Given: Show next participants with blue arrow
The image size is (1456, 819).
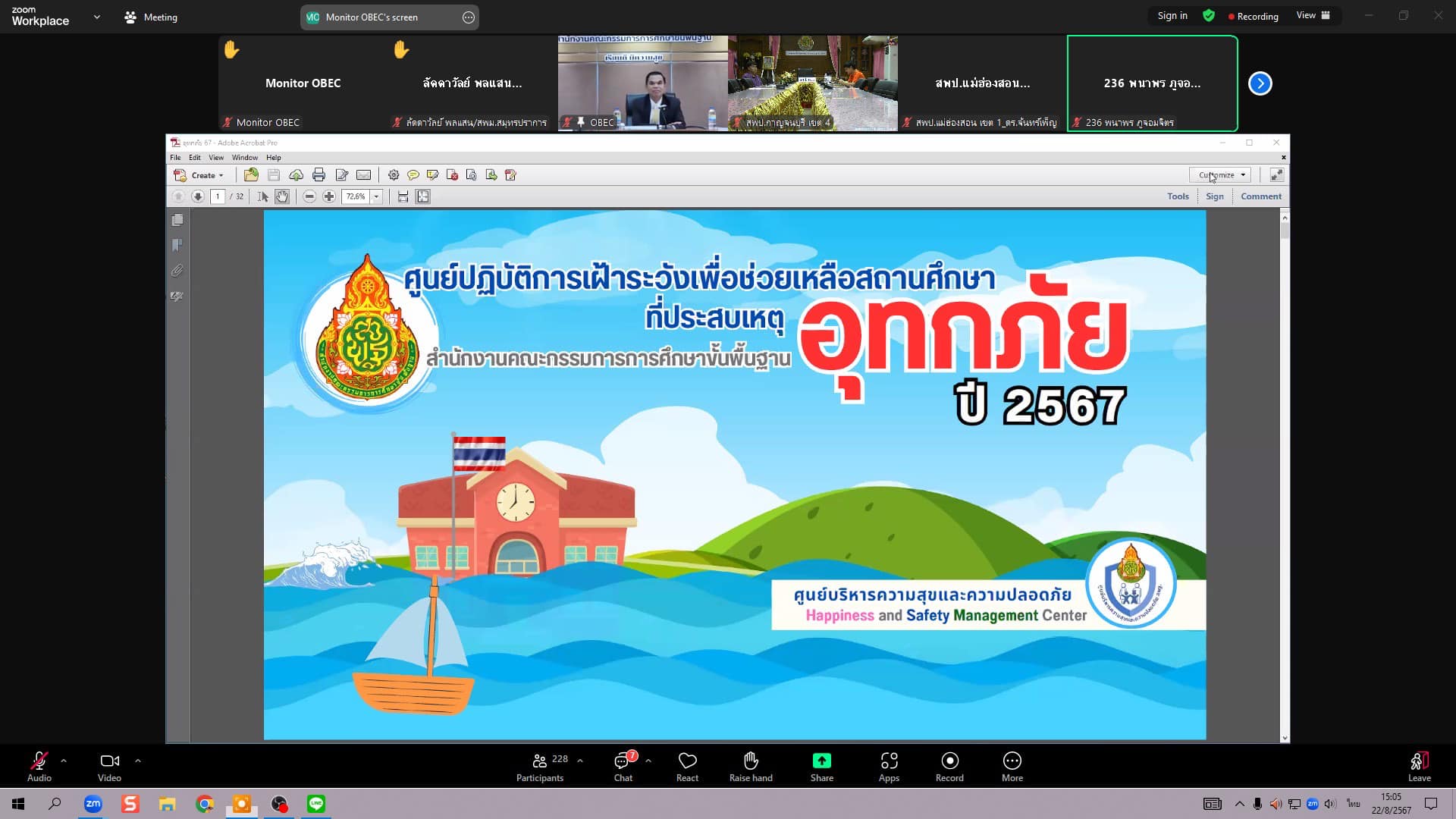Looking at the screenshot, I should (x=1260, y=83).
